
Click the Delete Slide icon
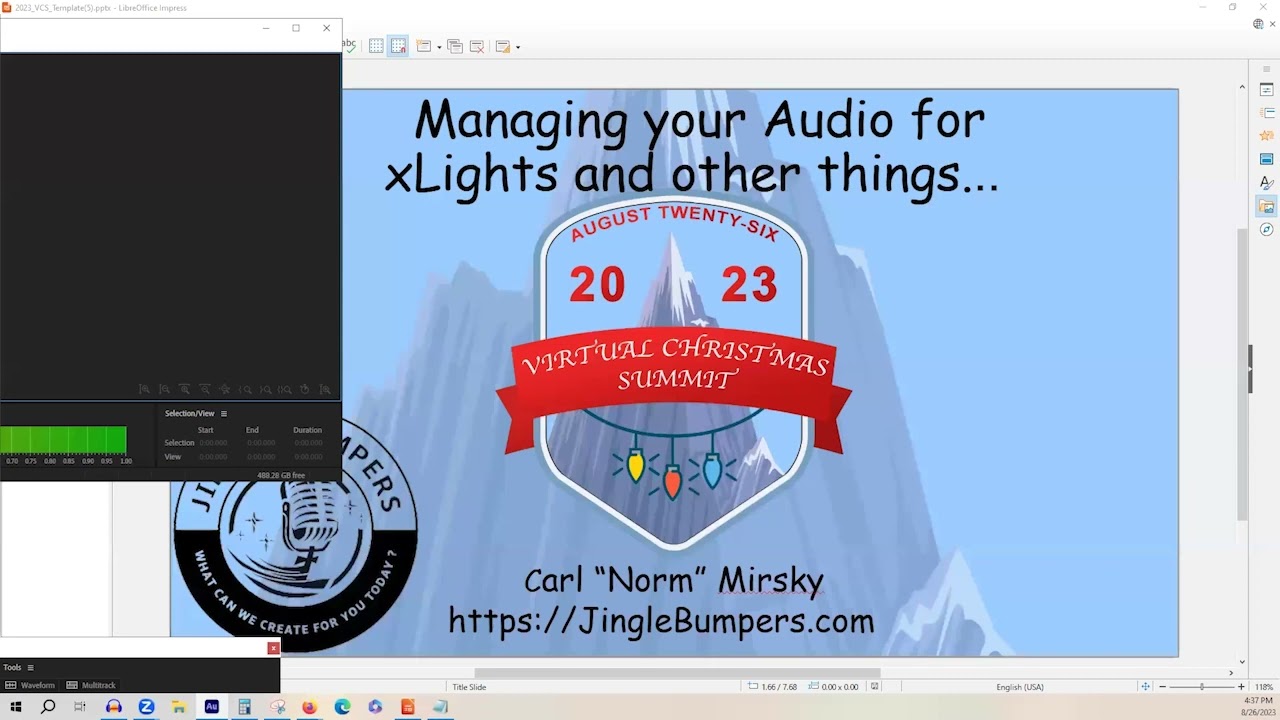click(477, 46)
